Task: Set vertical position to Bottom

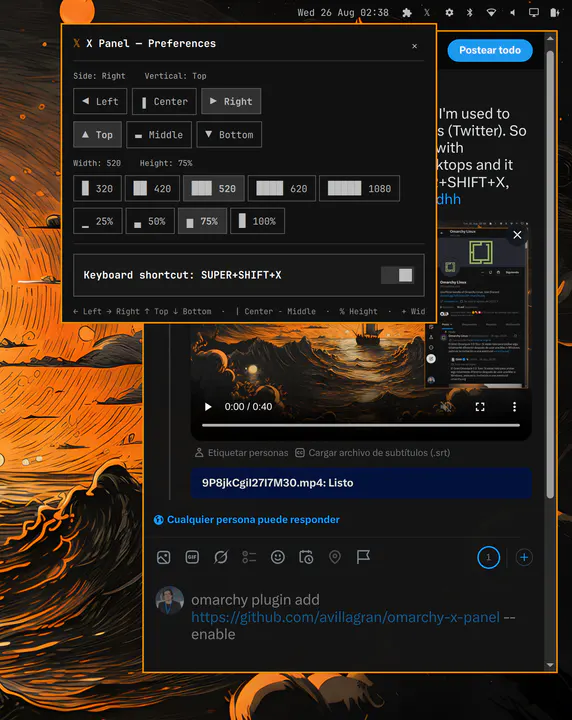Action: [x=229, y=135]
